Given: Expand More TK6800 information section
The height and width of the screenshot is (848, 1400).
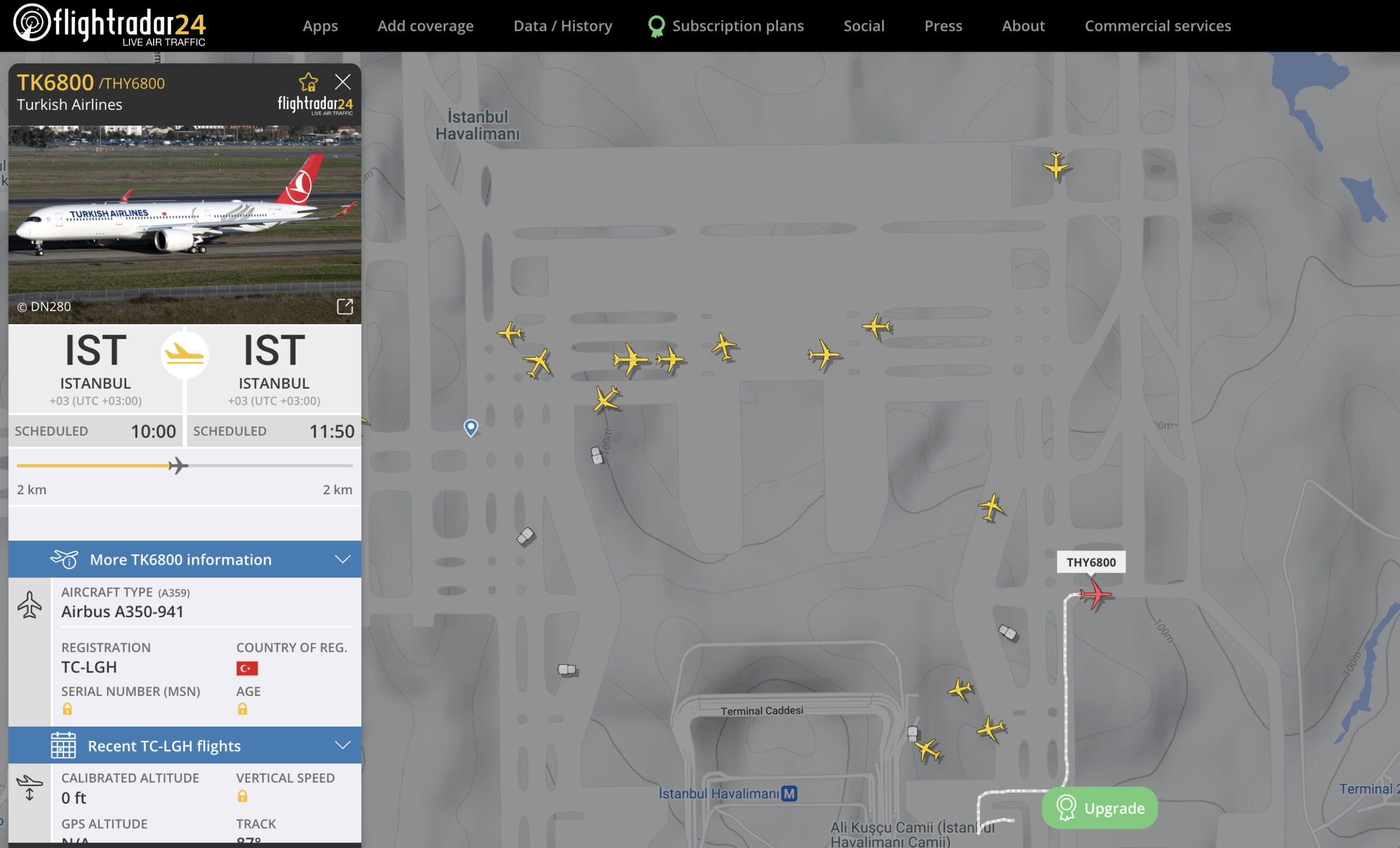Looking at the screenshot, I should (185, 559).
